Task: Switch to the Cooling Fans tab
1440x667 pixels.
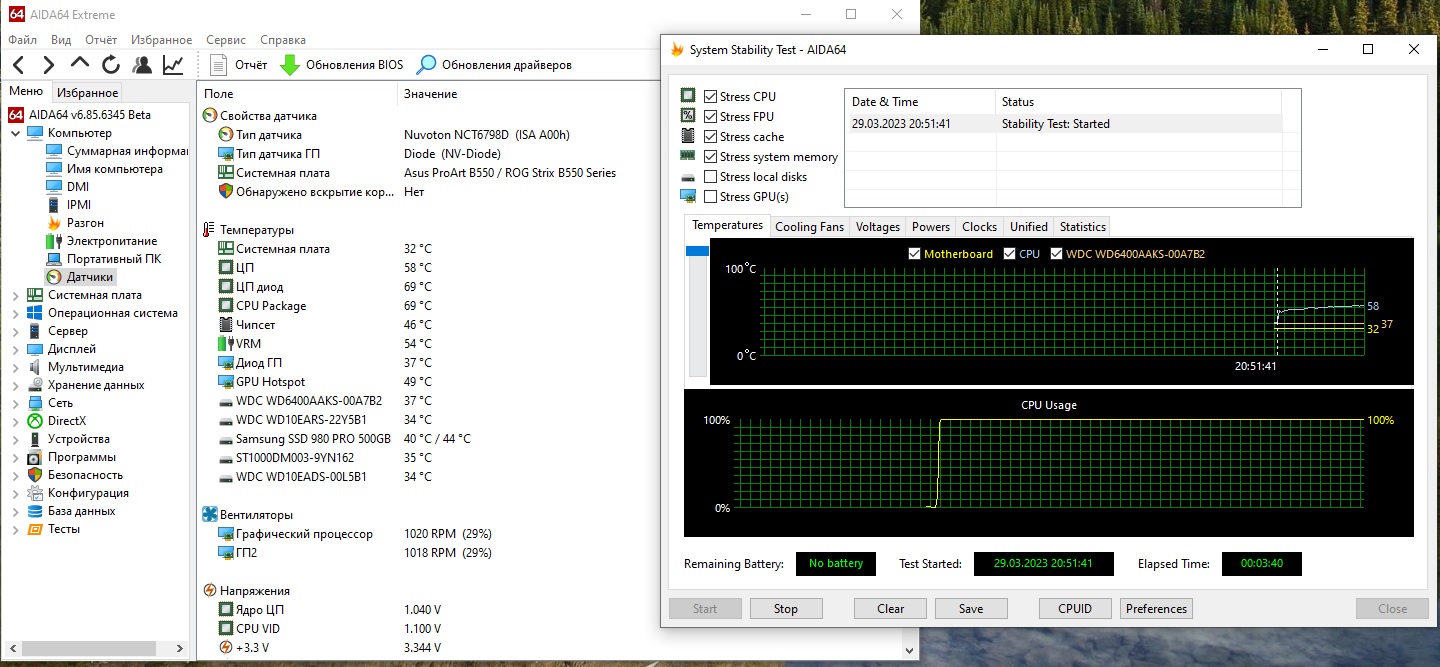Action: coord(809,227)
